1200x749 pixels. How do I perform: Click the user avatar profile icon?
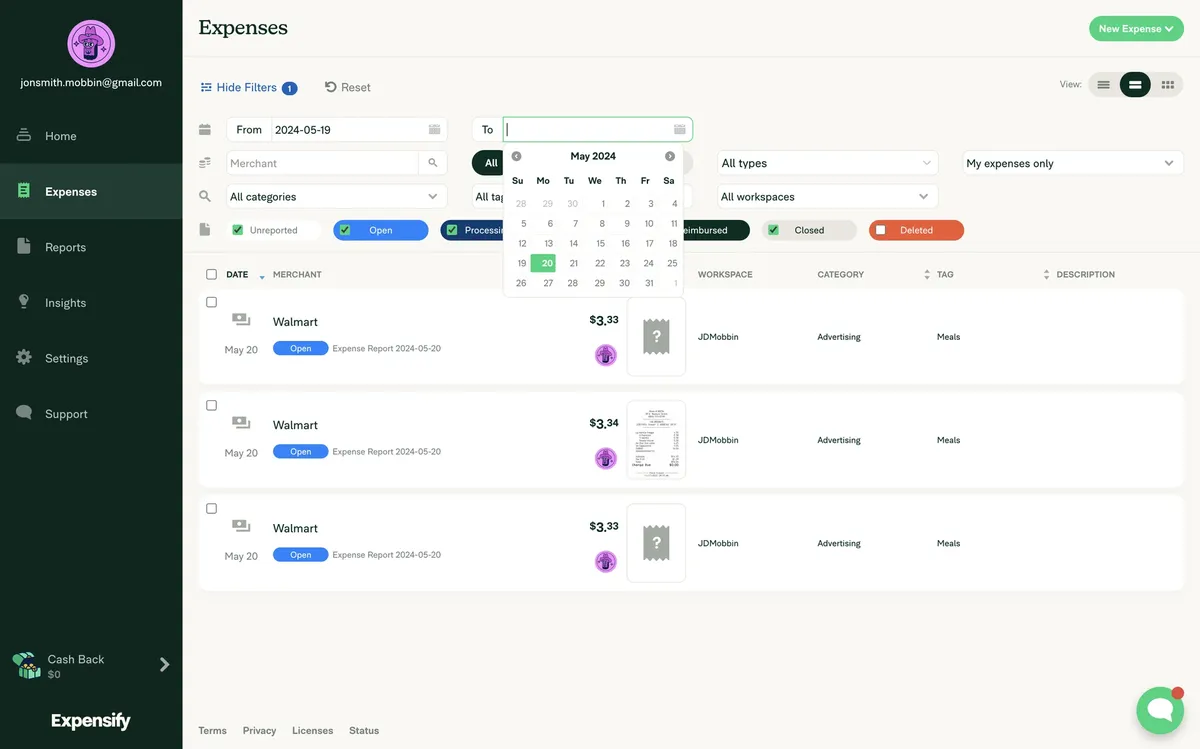(91, 43)
